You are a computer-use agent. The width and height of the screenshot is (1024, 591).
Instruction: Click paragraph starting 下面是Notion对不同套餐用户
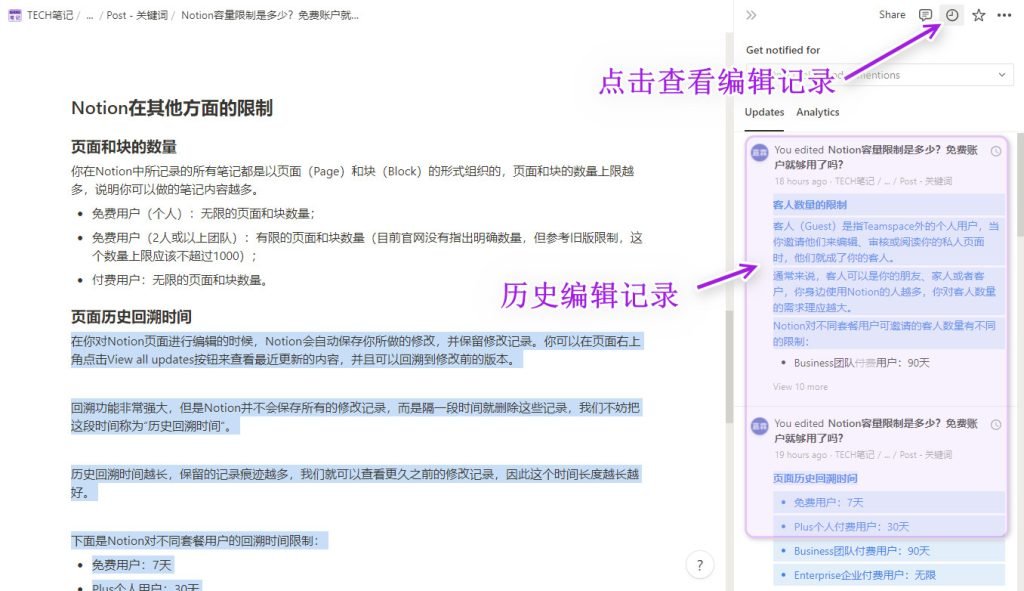pyautogui.click(x=195, y=541)
